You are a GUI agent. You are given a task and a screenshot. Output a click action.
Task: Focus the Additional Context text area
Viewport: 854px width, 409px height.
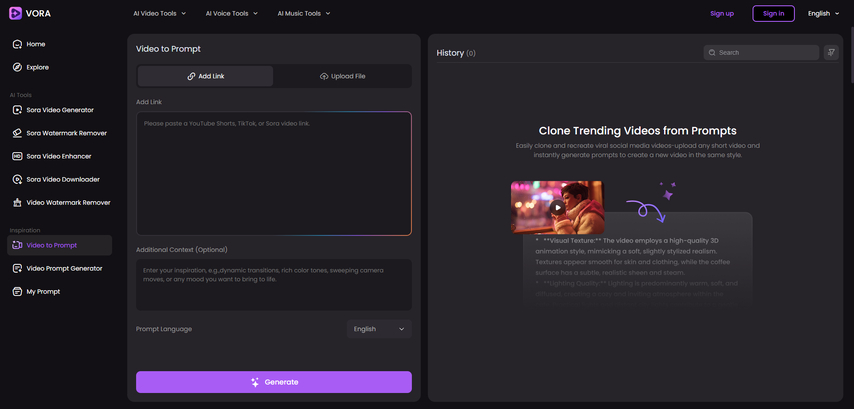point(274,284)
